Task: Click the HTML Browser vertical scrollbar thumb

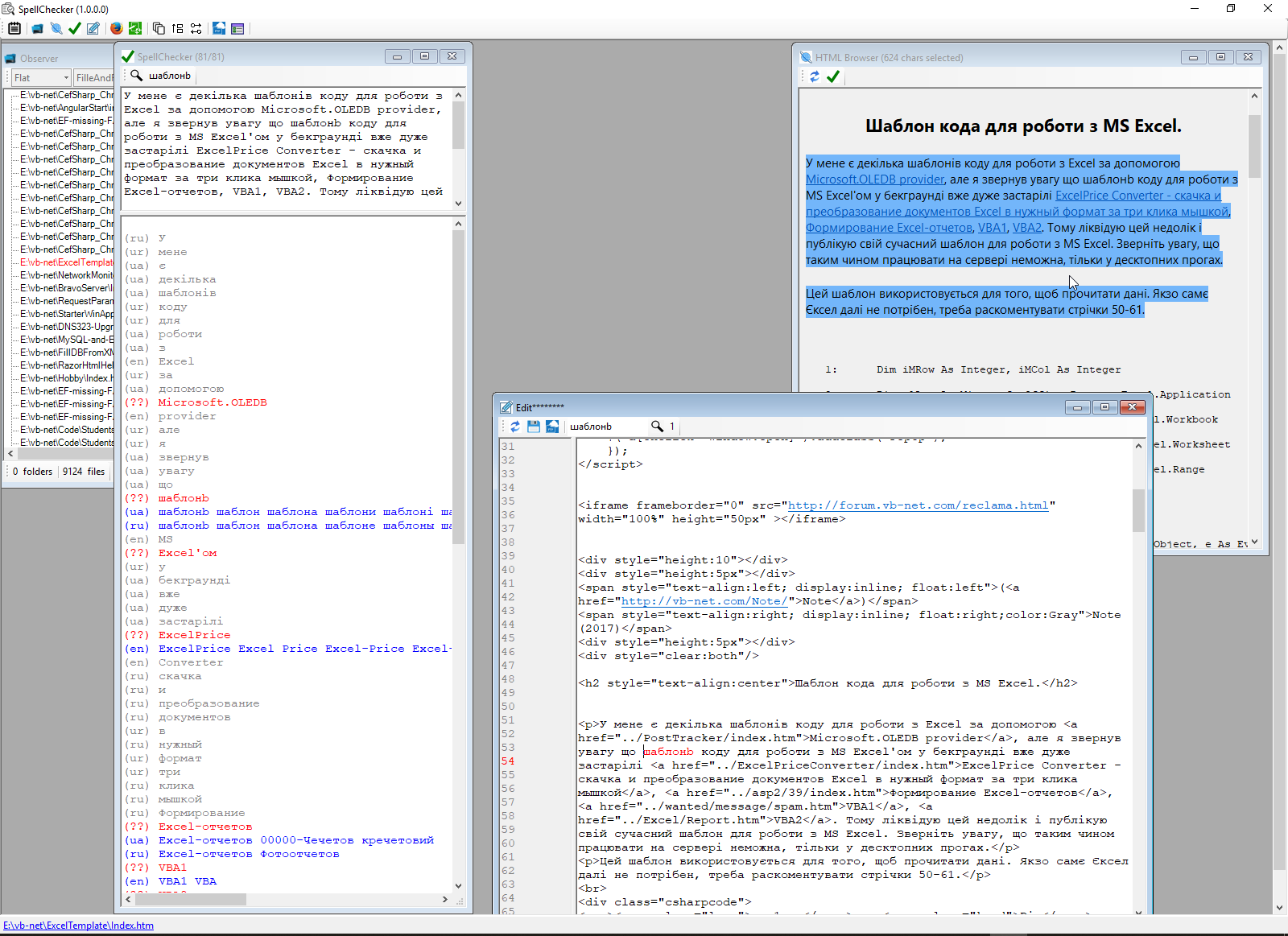Action: (1254, 146)
